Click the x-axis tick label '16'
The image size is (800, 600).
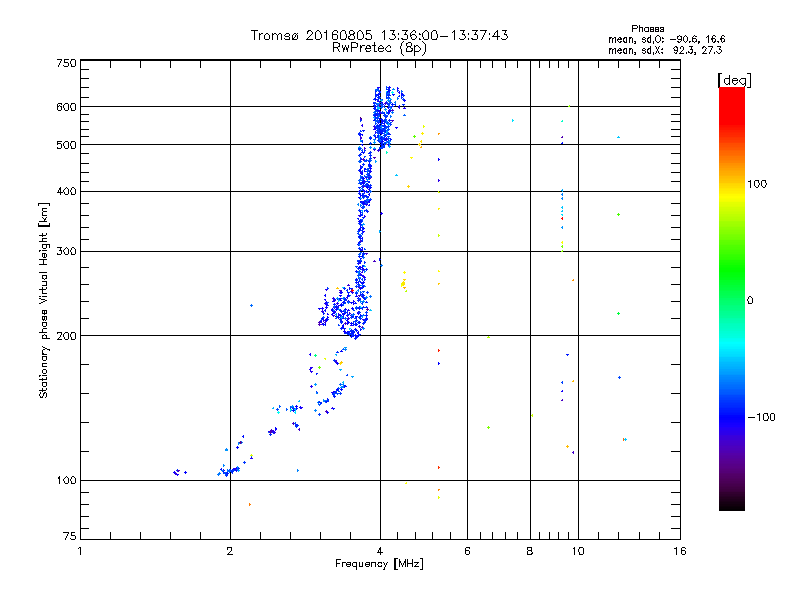point(680,551)
